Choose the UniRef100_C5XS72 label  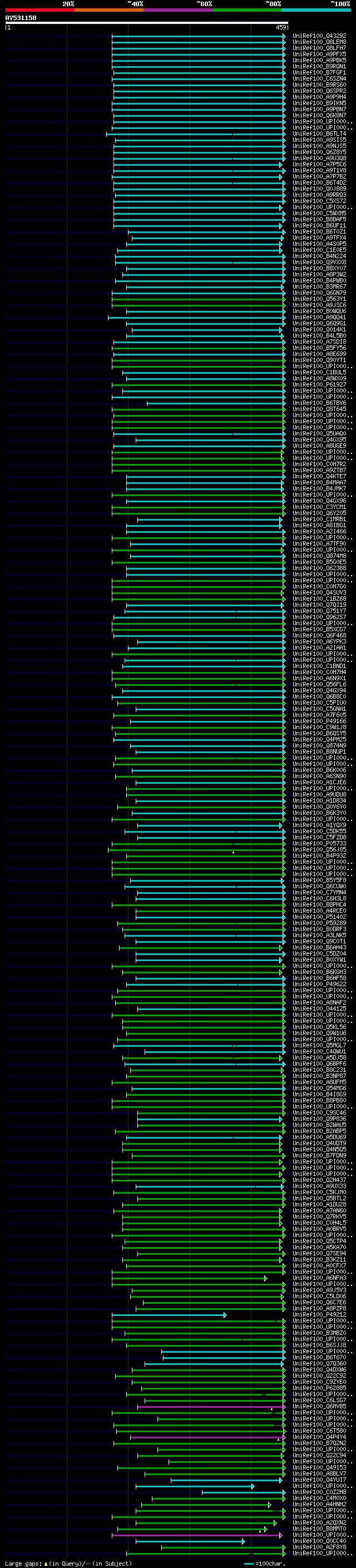(x=319, y=201)
